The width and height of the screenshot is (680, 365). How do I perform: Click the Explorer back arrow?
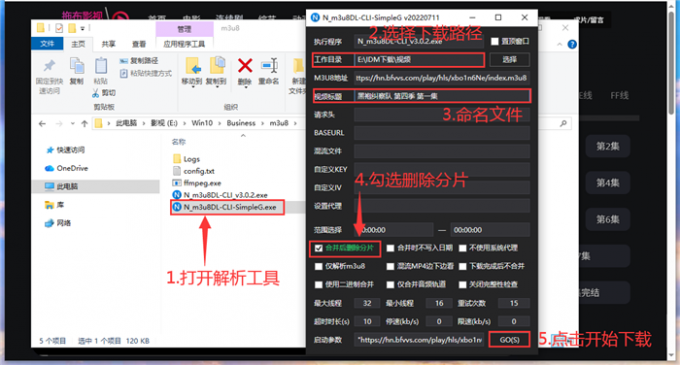pyautogui.click(x=42, y=124)
